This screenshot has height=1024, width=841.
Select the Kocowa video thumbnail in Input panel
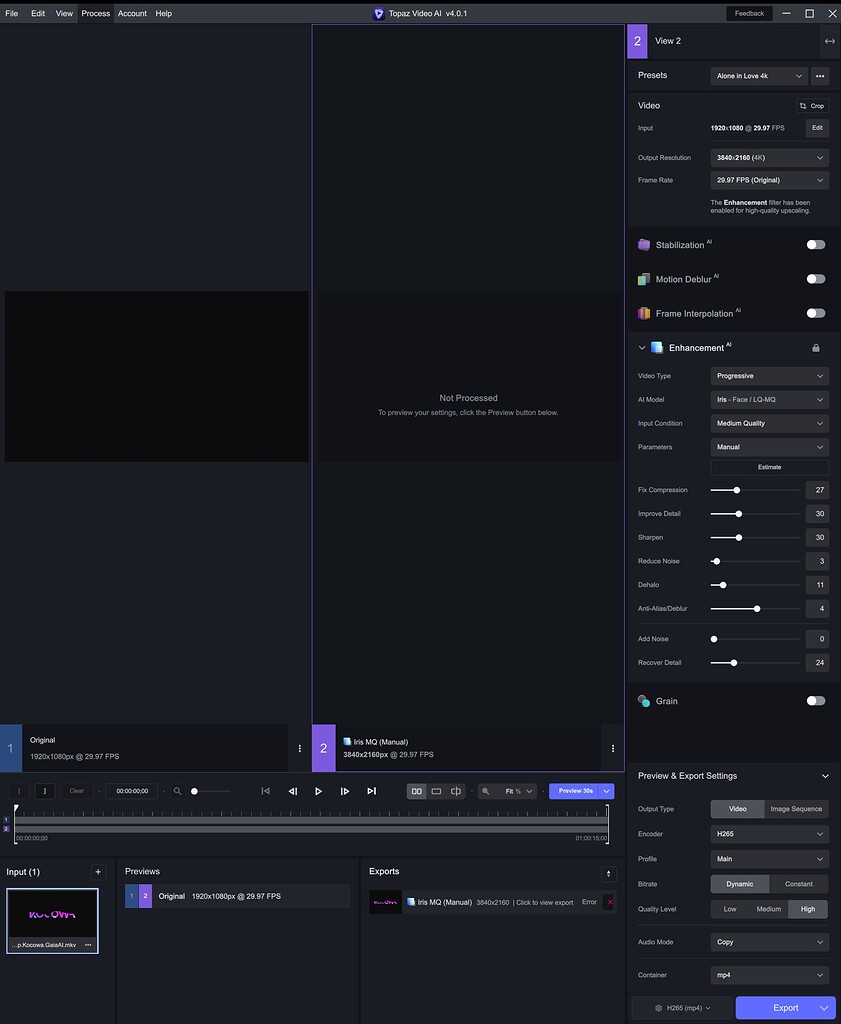point(52,915)
